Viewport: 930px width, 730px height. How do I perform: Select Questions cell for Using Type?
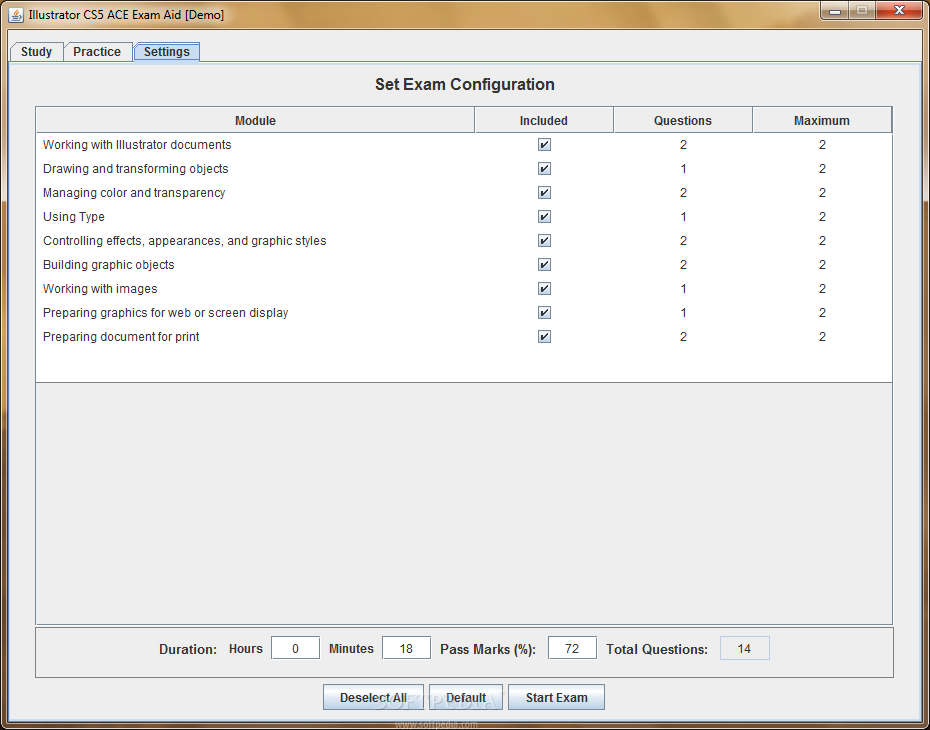click(683, 216)
